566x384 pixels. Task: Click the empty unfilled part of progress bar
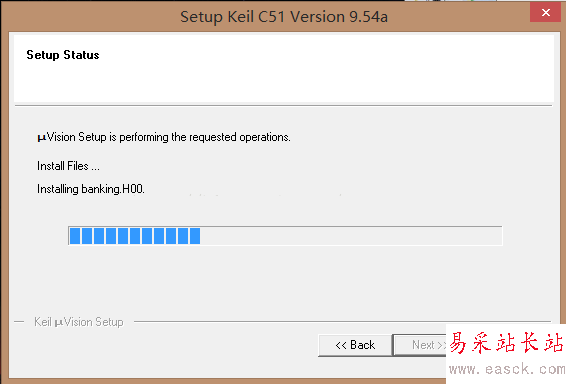351,236
